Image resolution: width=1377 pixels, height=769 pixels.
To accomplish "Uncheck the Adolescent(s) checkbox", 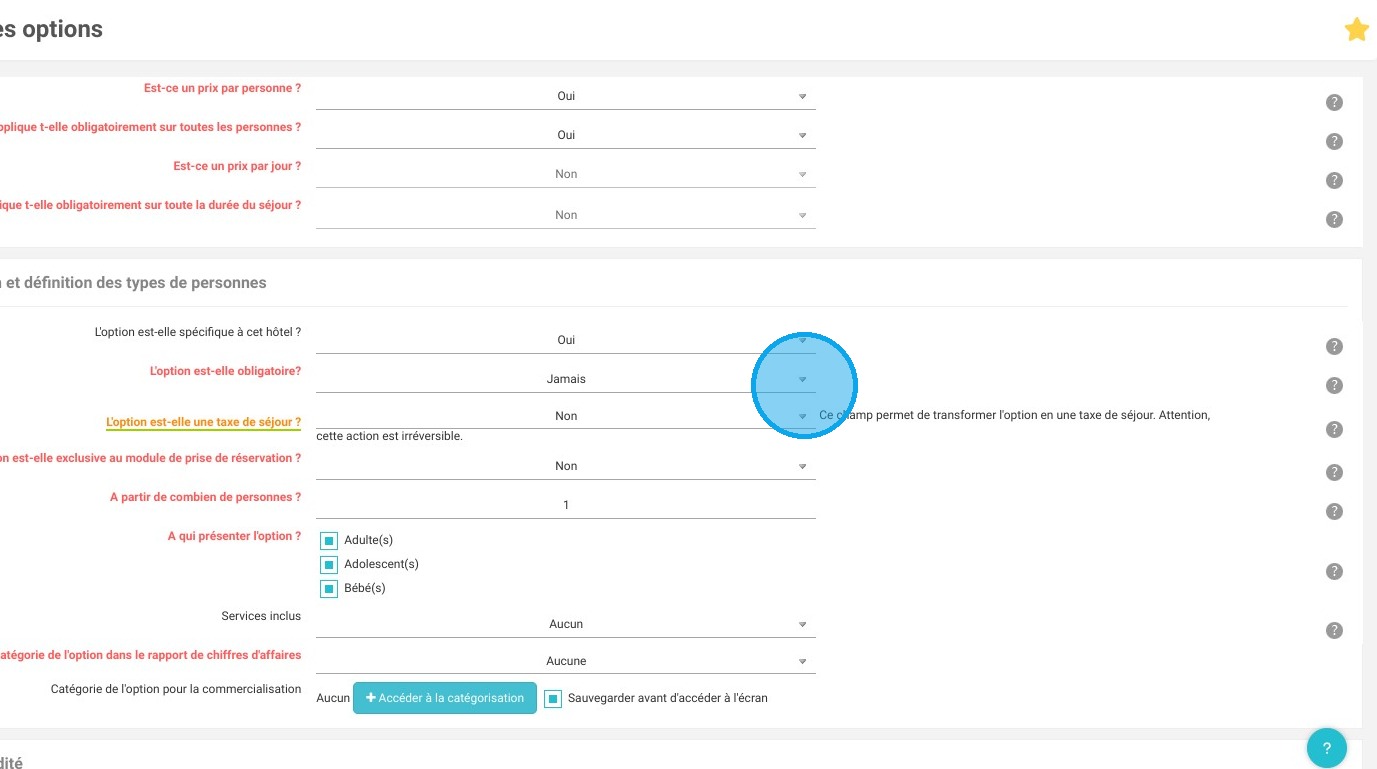I will click(x=329, y=565).
